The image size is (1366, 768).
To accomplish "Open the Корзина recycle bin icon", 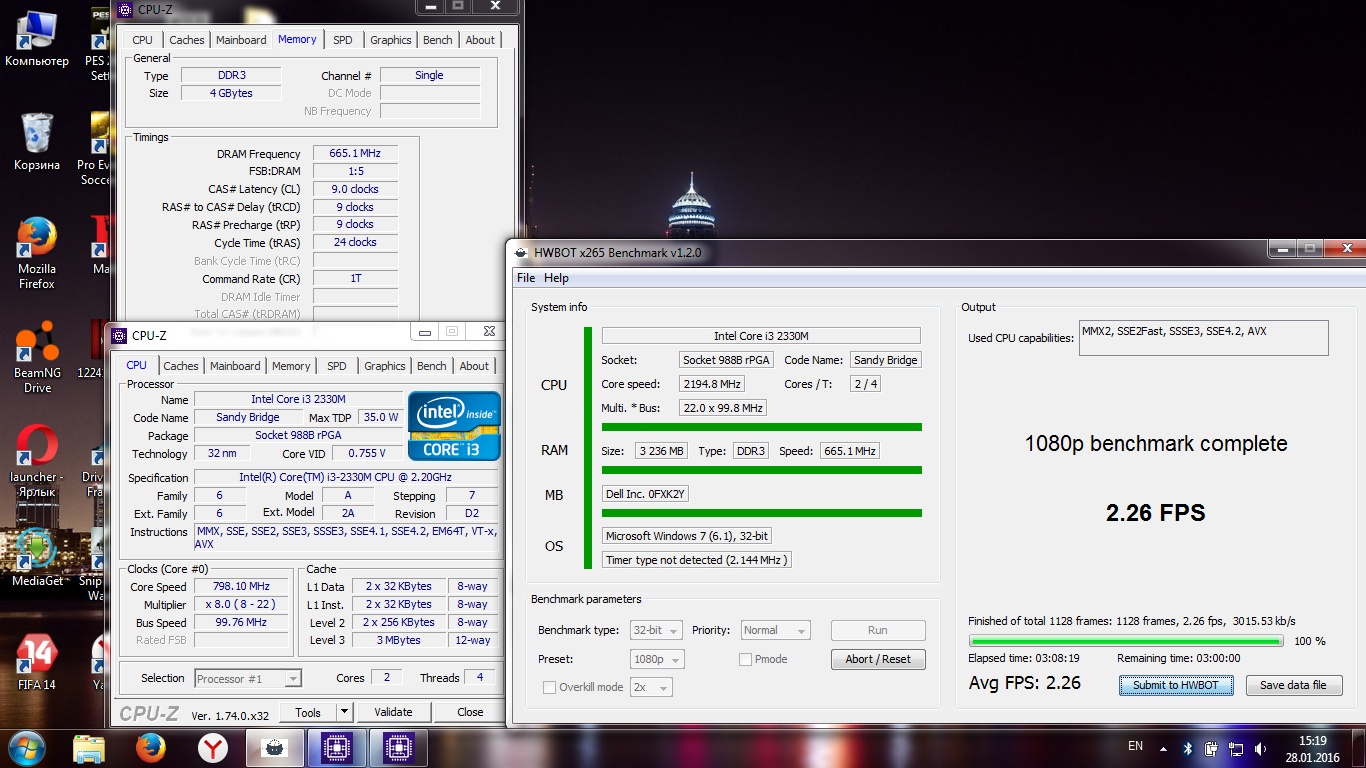I will (36, 142).
